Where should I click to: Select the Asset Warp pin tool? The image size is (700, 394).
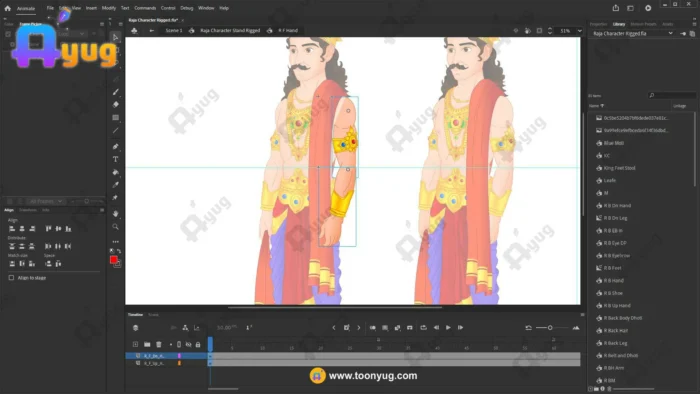(x=116, y=197)
